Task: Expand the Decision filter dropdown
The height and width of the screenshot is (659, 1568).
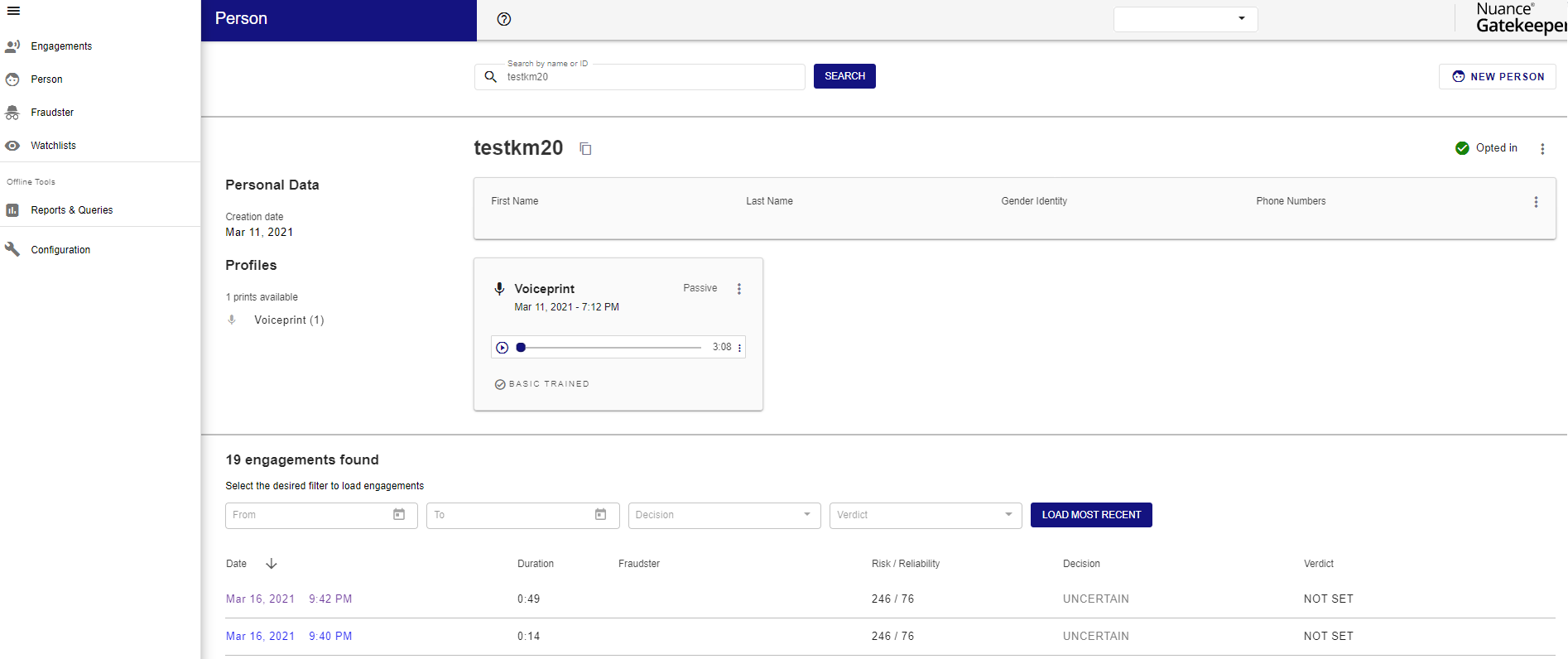Action: pos(724,515)
